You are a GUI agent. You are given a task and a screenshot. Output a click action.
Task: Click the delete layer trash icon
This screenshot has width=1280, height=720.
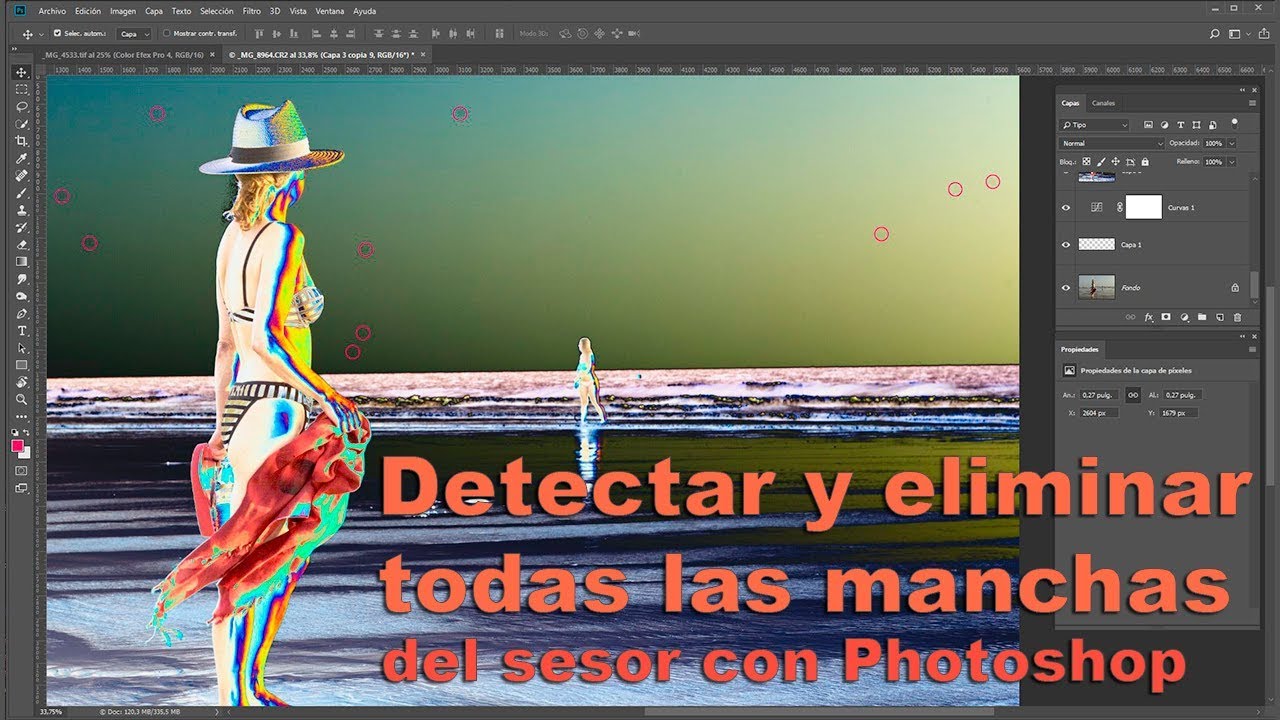pos(1237,317)
